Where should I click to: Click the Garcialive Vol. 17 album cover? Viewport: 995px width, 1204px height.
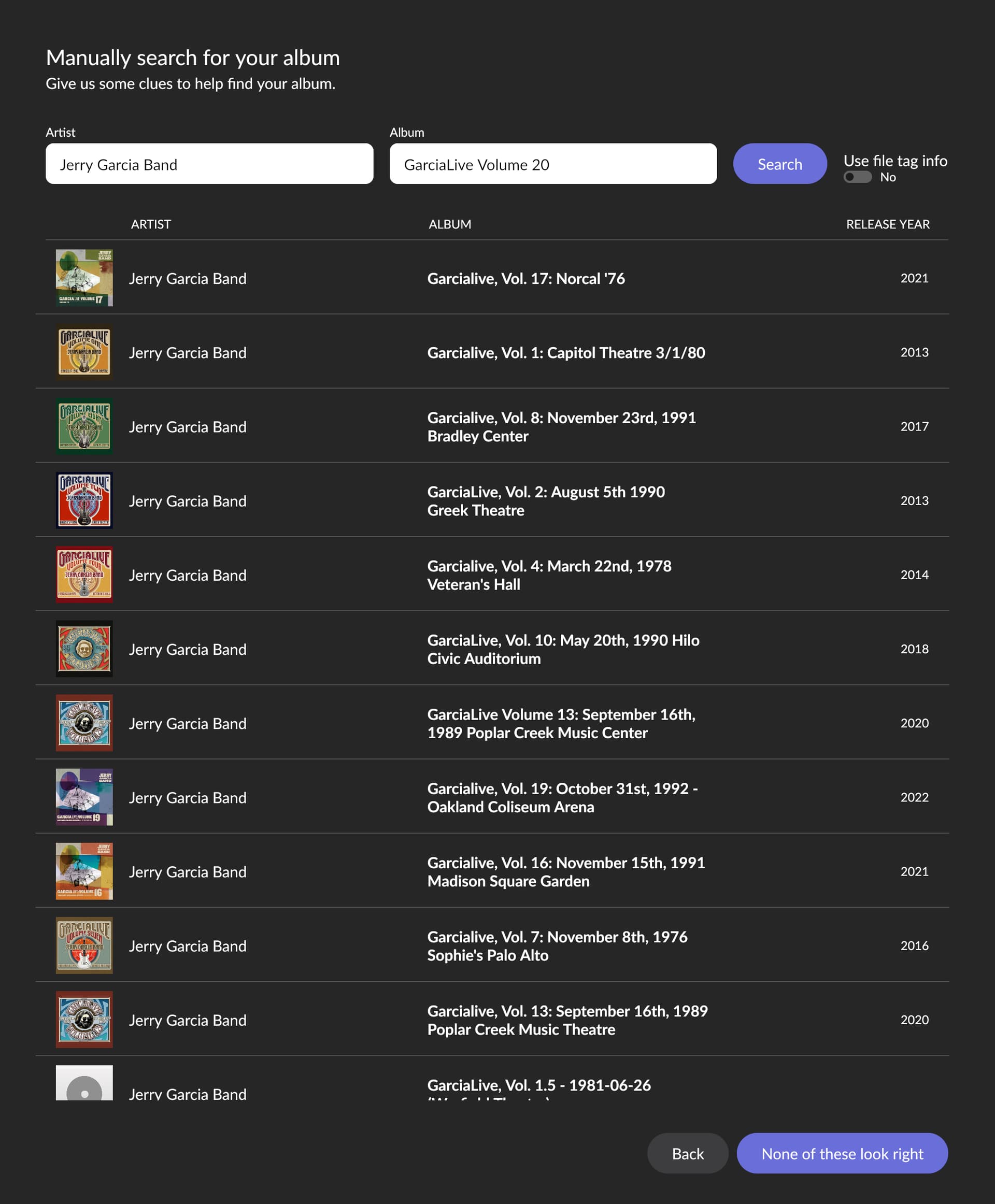(x=84, y=278)
